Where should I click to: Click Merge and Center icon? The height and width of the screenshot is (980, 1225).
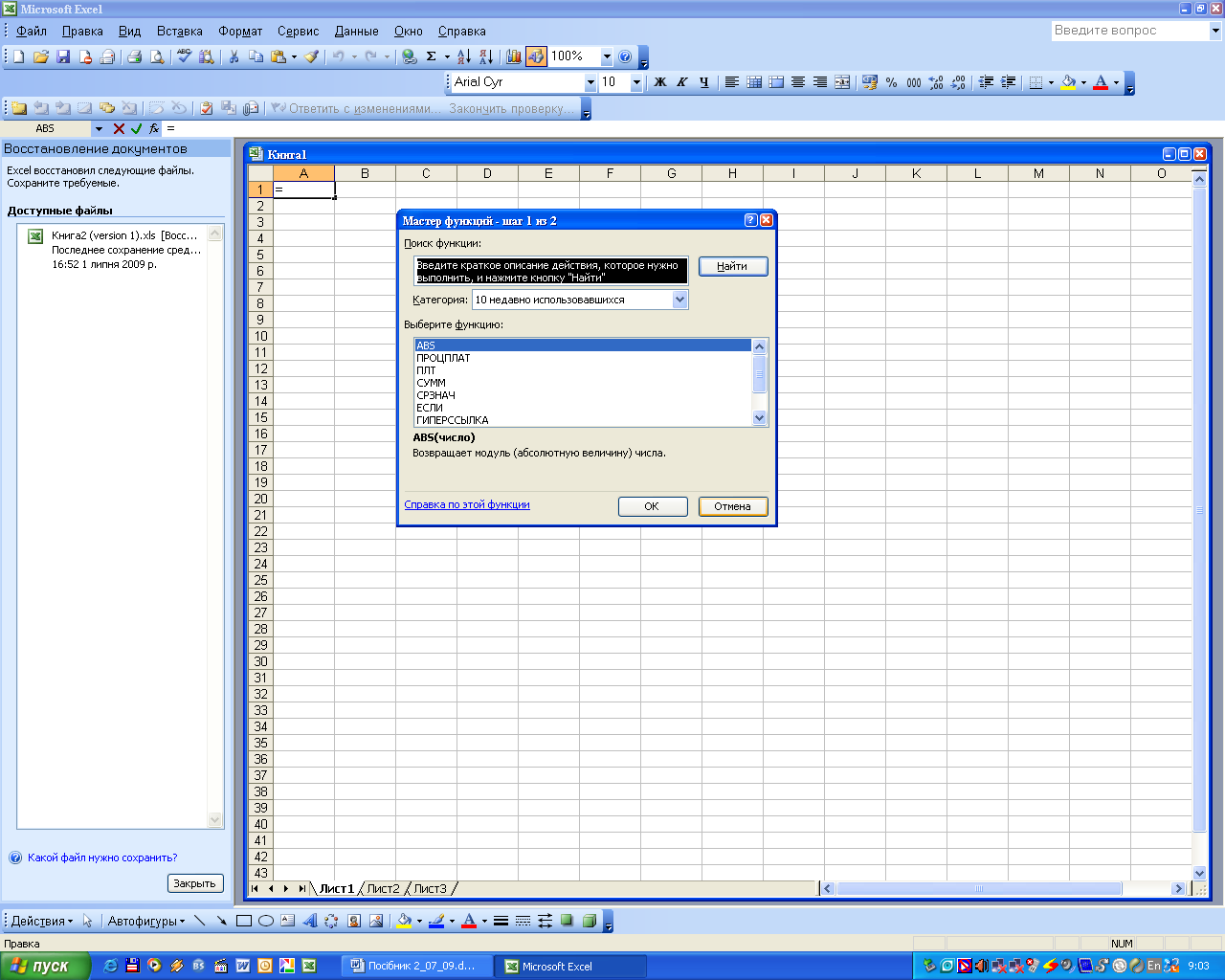tap(842, 82)
